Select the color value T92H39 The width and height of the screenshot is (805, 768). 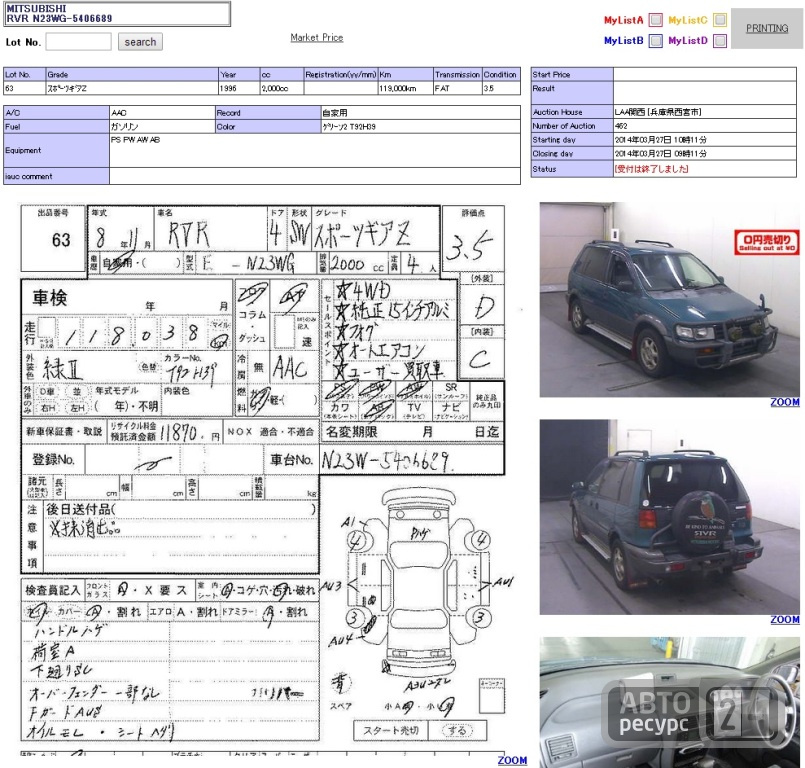click(349, 126)
